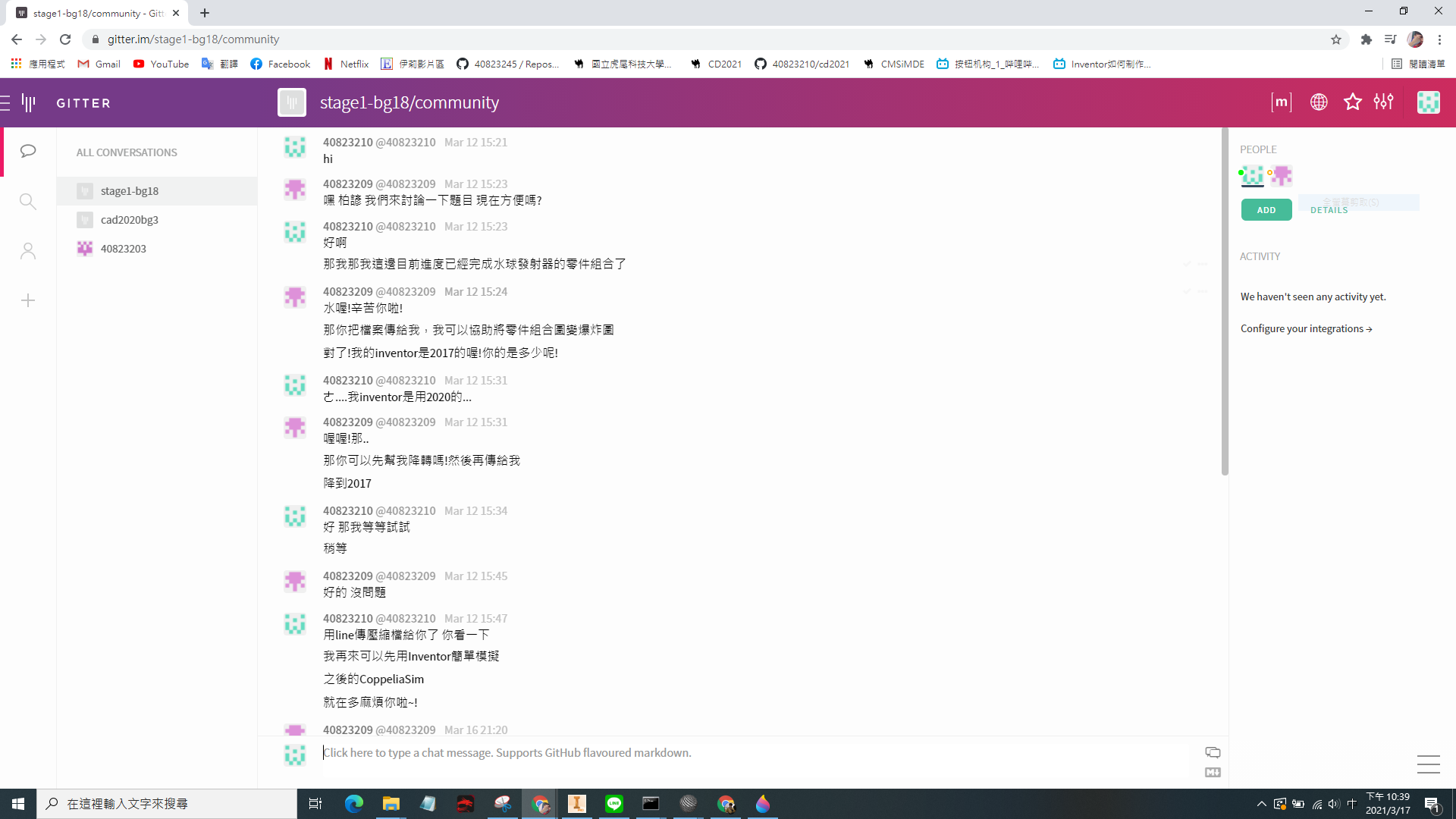Favorite this room with the star icon
Image resolution: width=1456 pixels, height=819 pixels.
[1353, 102]
